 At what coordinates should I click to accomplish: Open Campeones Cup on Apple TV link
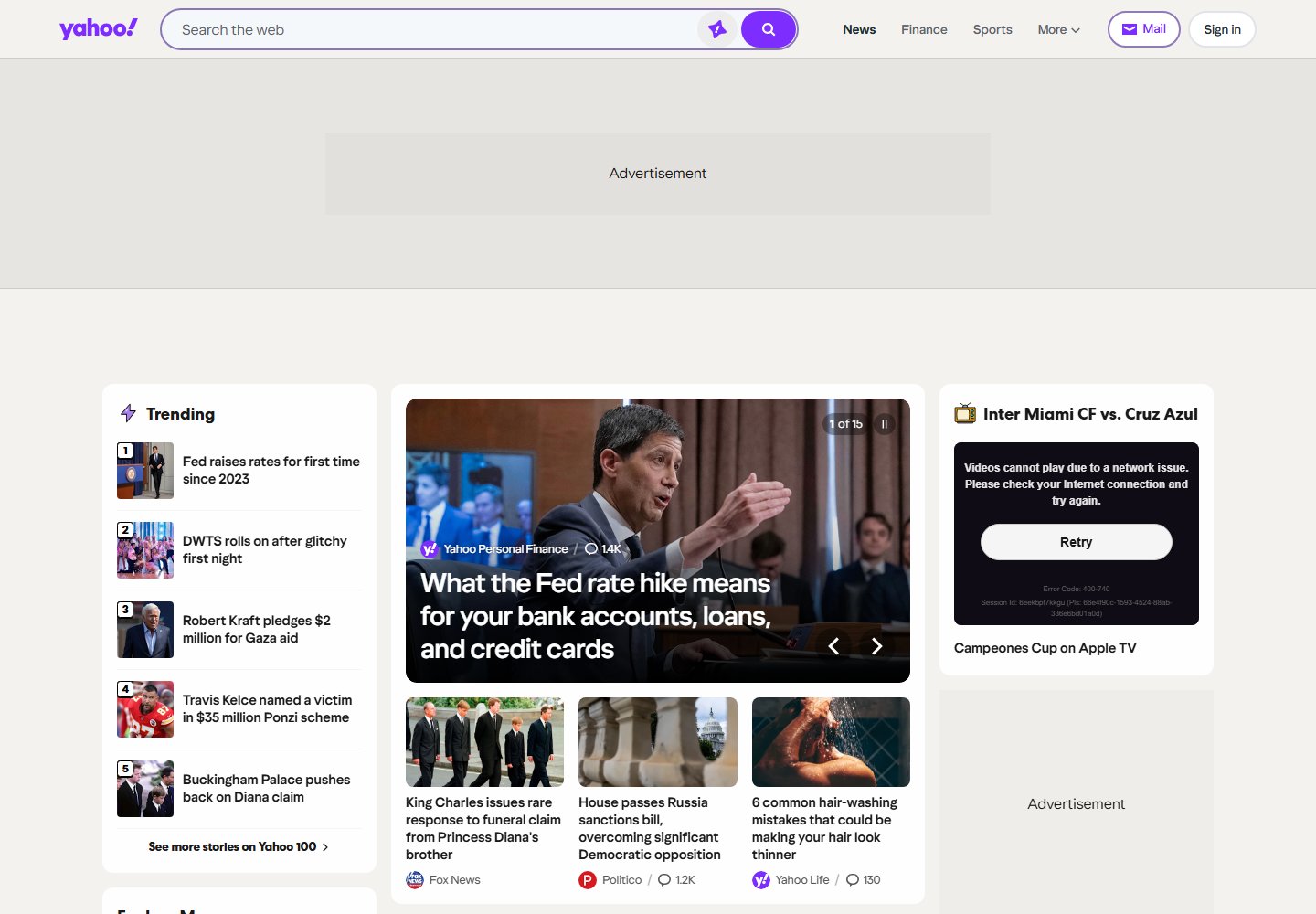1045,648
